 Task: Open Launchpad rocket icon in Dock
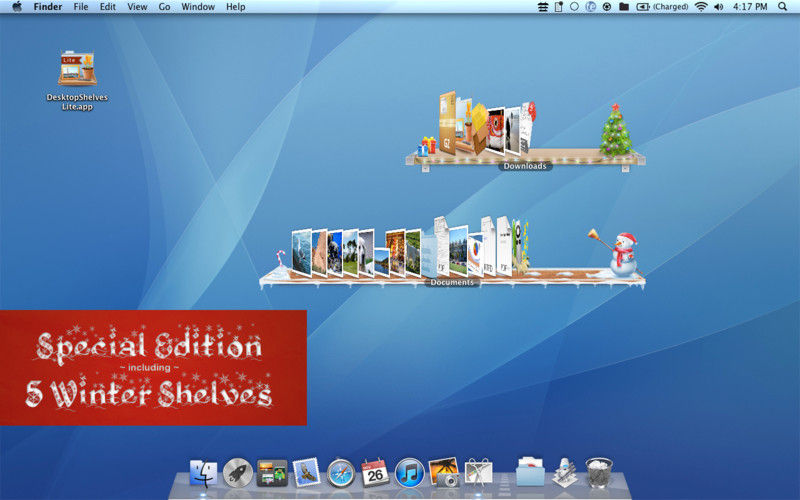tap(238, 473)
